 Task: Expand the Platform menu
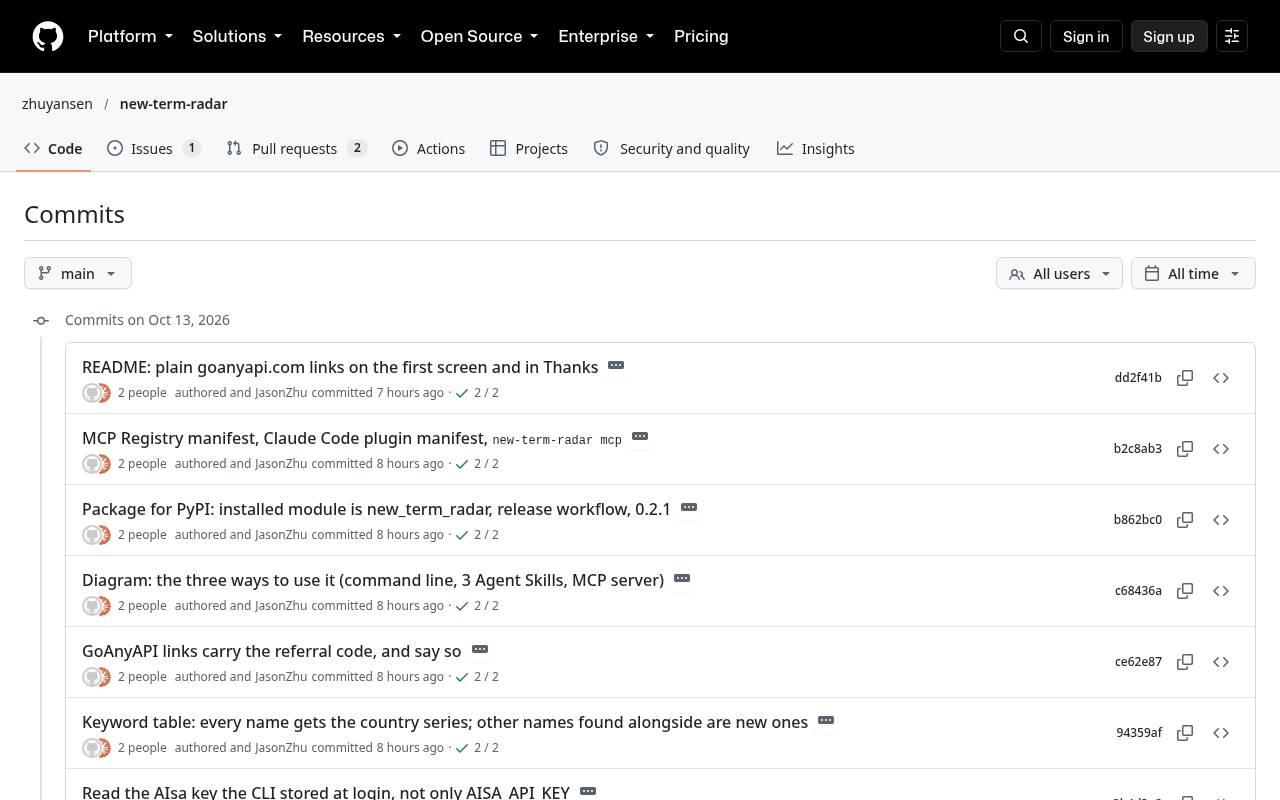130,36
